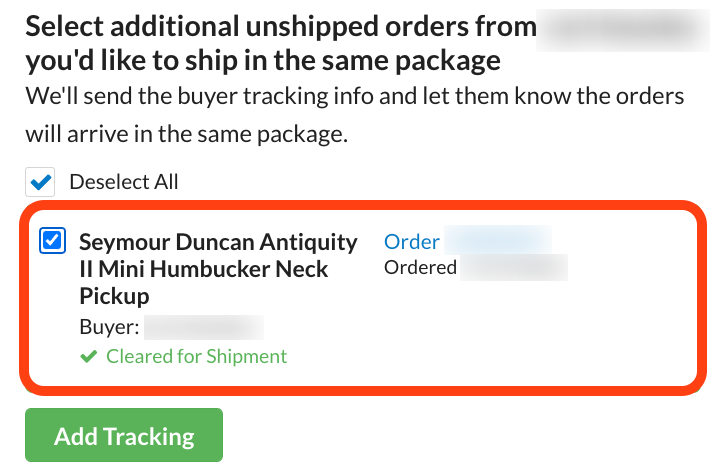This screenshot has width=719, height=473.
Task: Click the Add Tracking button
Action: [x=124, y=436]
